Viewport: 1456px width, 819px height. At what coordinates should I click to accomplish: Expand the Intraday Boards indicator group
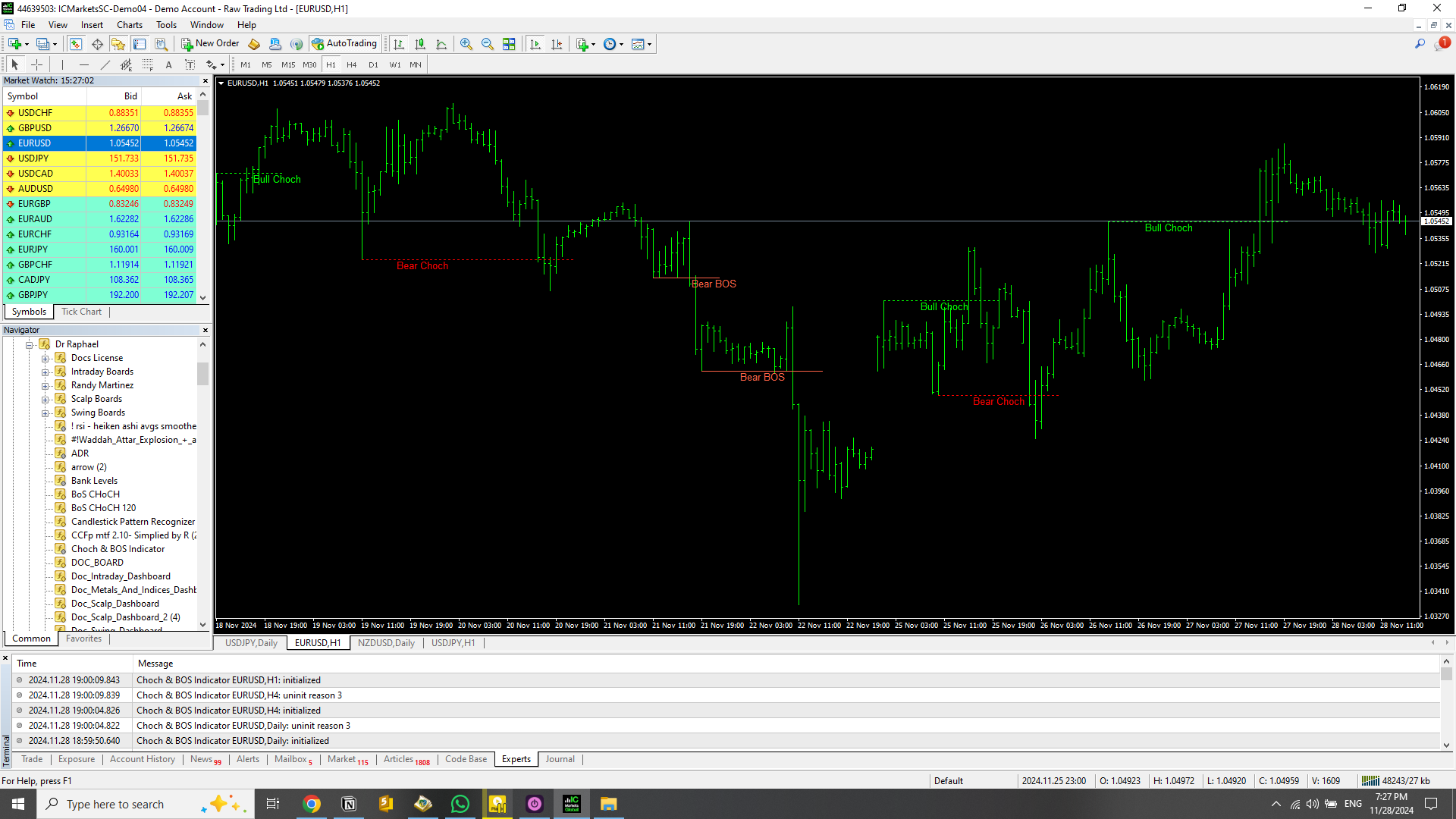45,371
